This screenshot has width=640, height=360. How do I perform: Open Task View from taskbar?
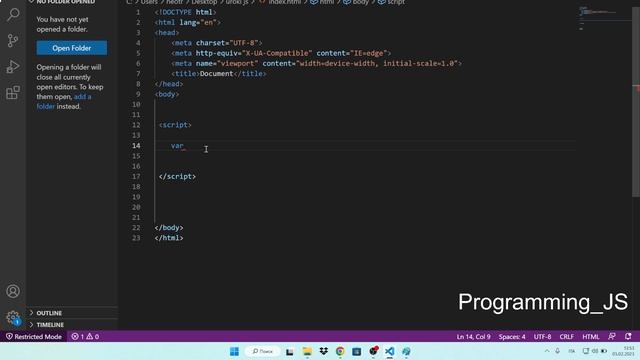point(290,351)
